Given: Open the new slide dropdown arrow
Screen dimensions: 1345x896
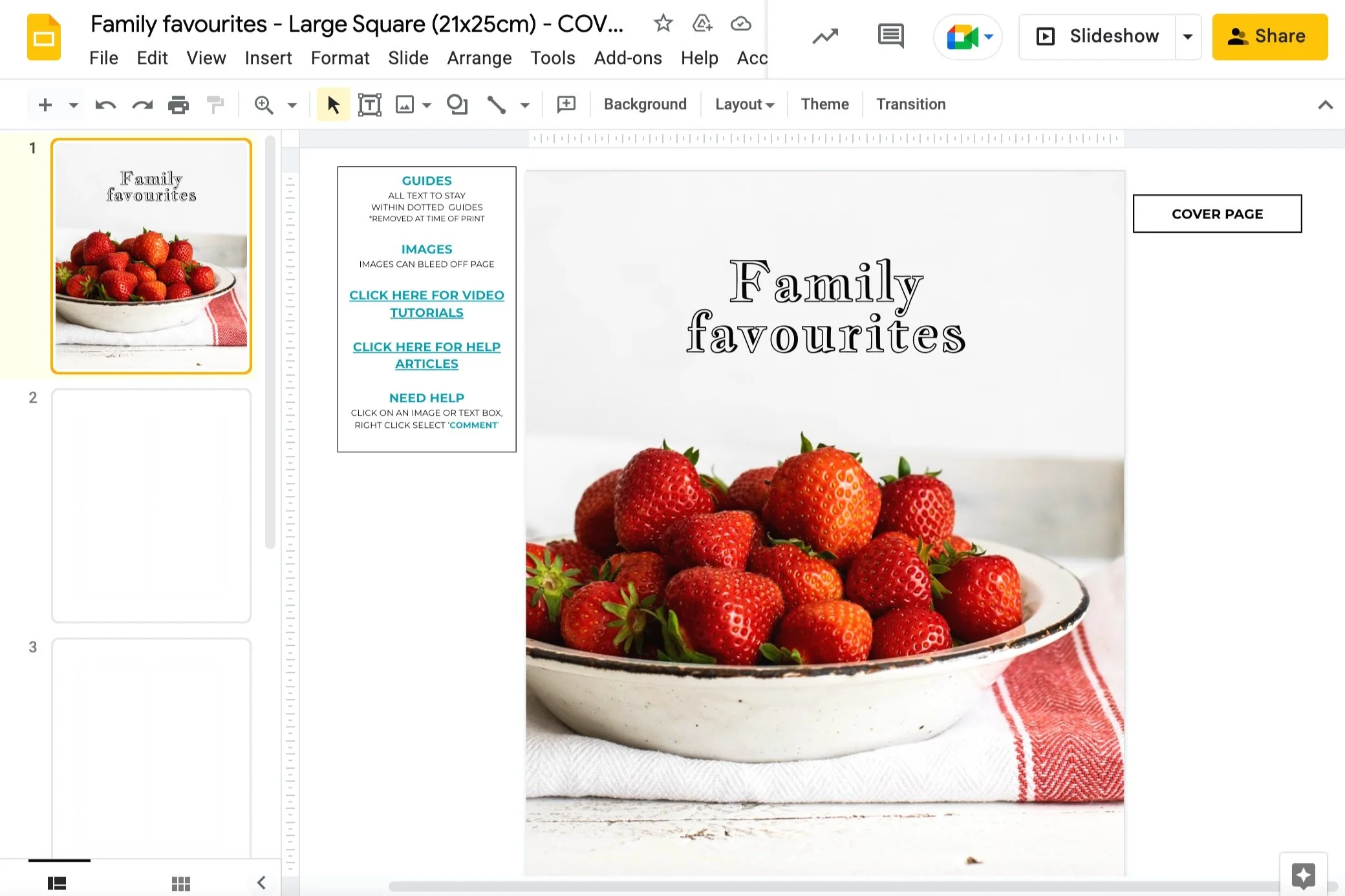Looking at the screenshot, I should click(73, 104).
